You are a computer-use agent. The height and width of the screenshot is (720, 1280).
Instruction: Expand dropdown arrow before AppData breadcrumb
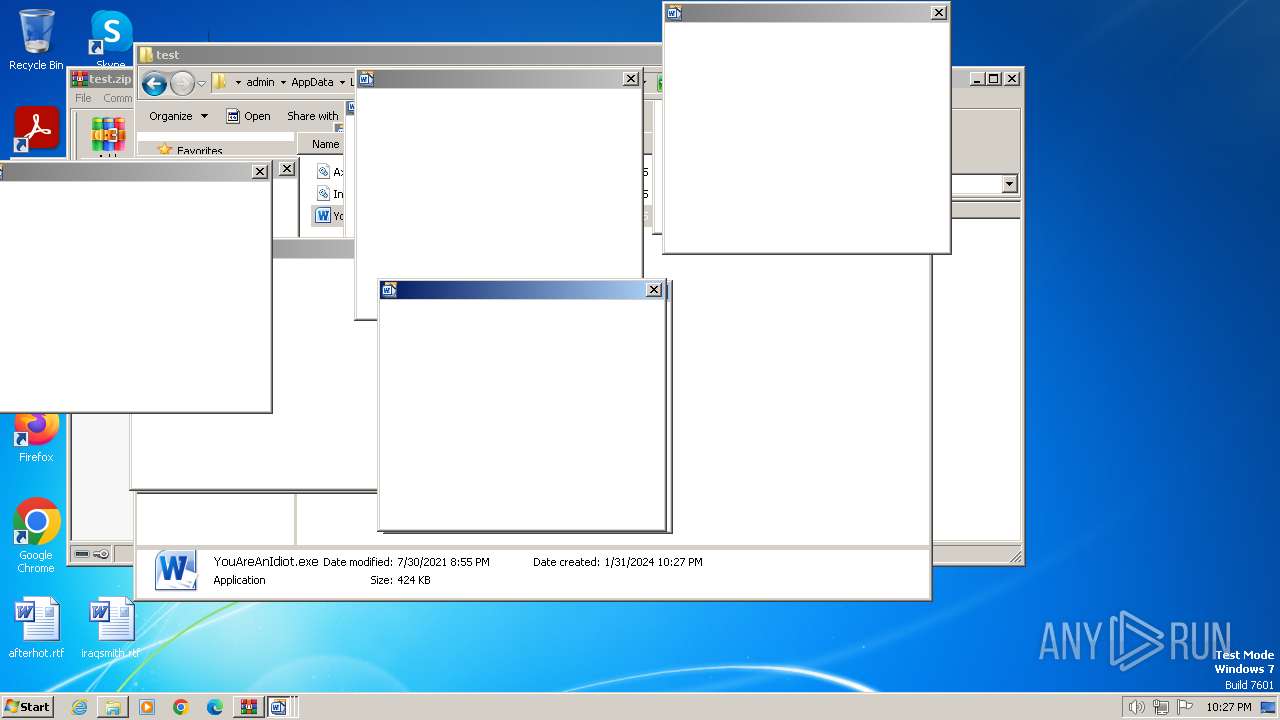(283, 82)
